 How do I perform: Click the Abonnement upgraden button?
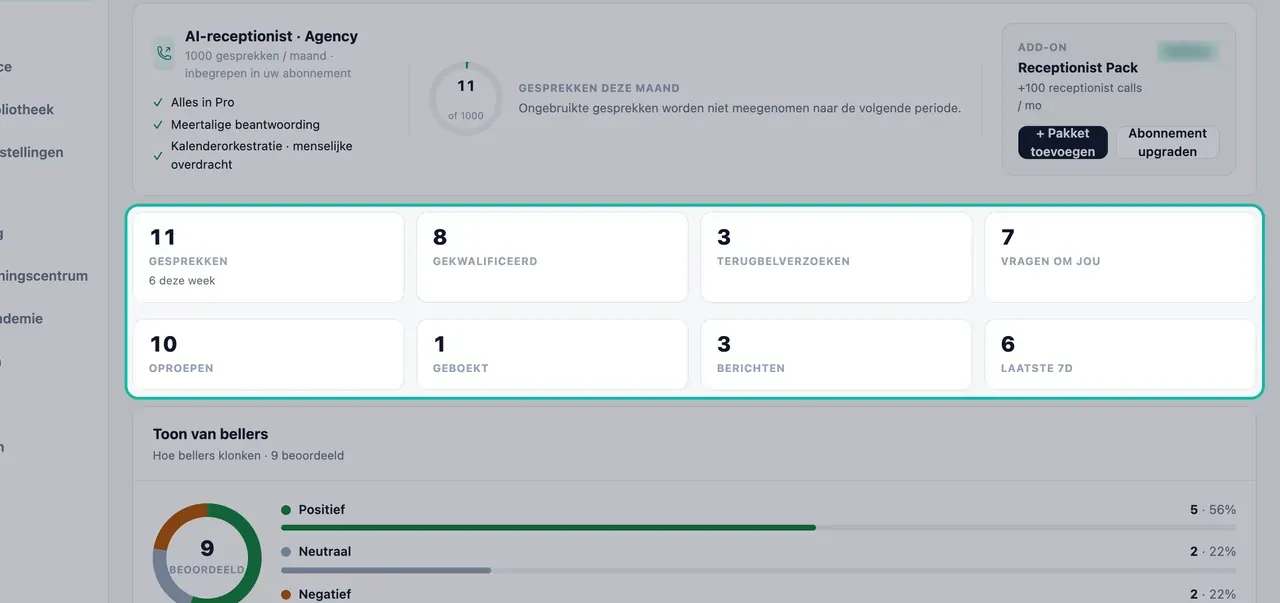pyautogui.click(x=1167, y=142)
